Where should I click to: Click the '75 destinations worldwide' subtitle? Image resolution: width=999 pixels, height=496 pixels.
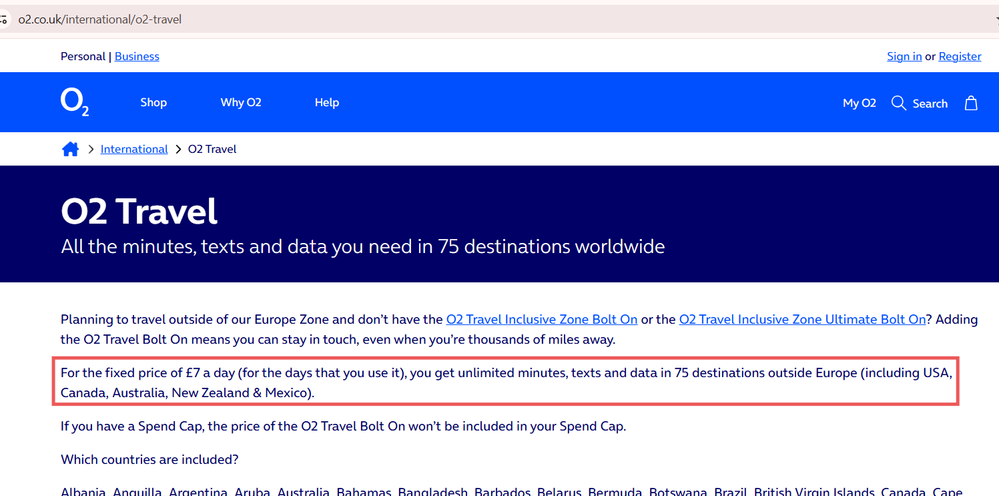click(363, 246)
